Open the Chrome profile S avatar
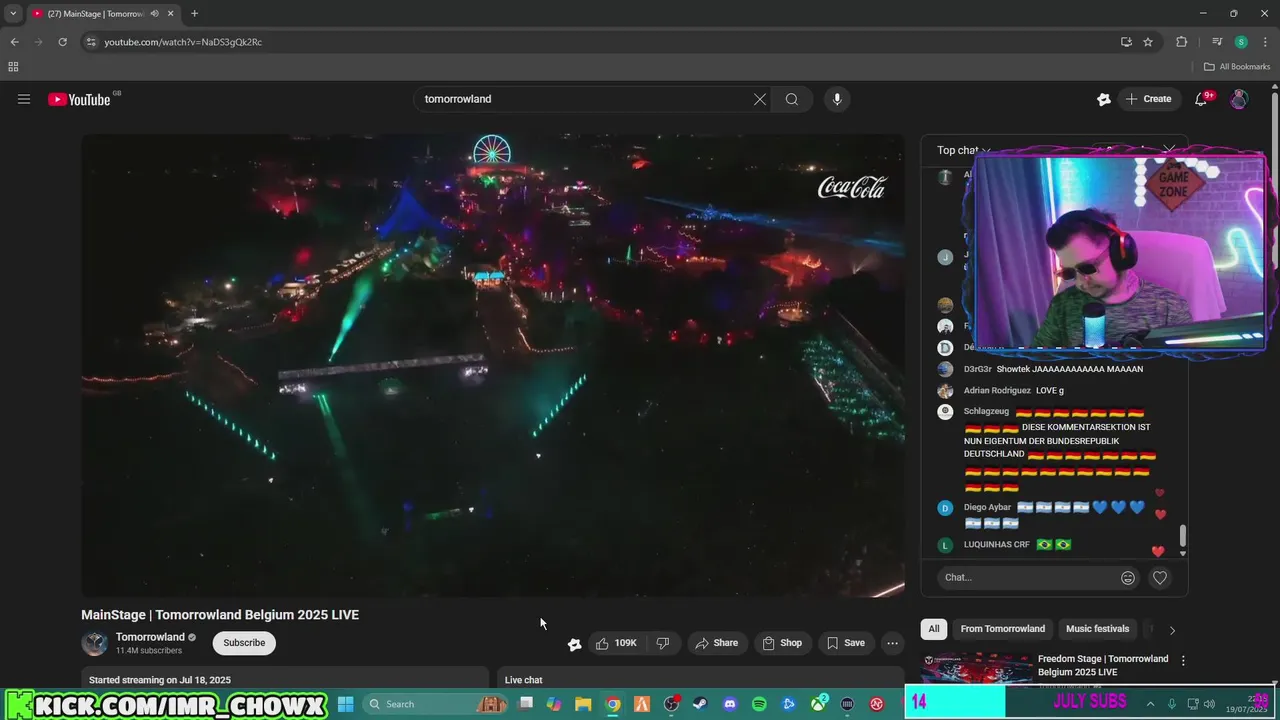 [1241, 42]
